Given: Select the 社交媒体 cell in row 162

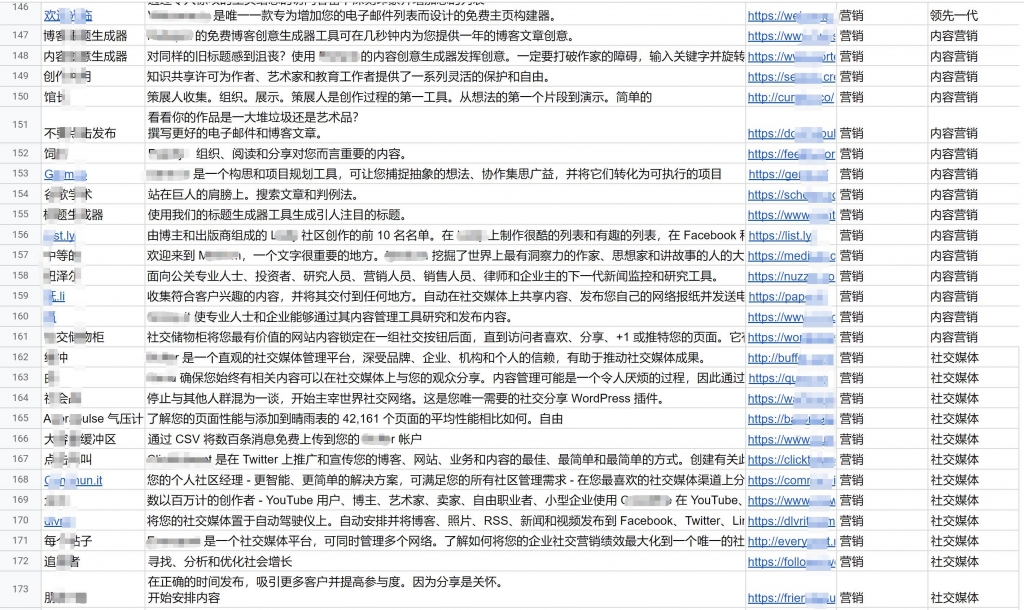Looking at the screenshot, I should click(973, 358).
